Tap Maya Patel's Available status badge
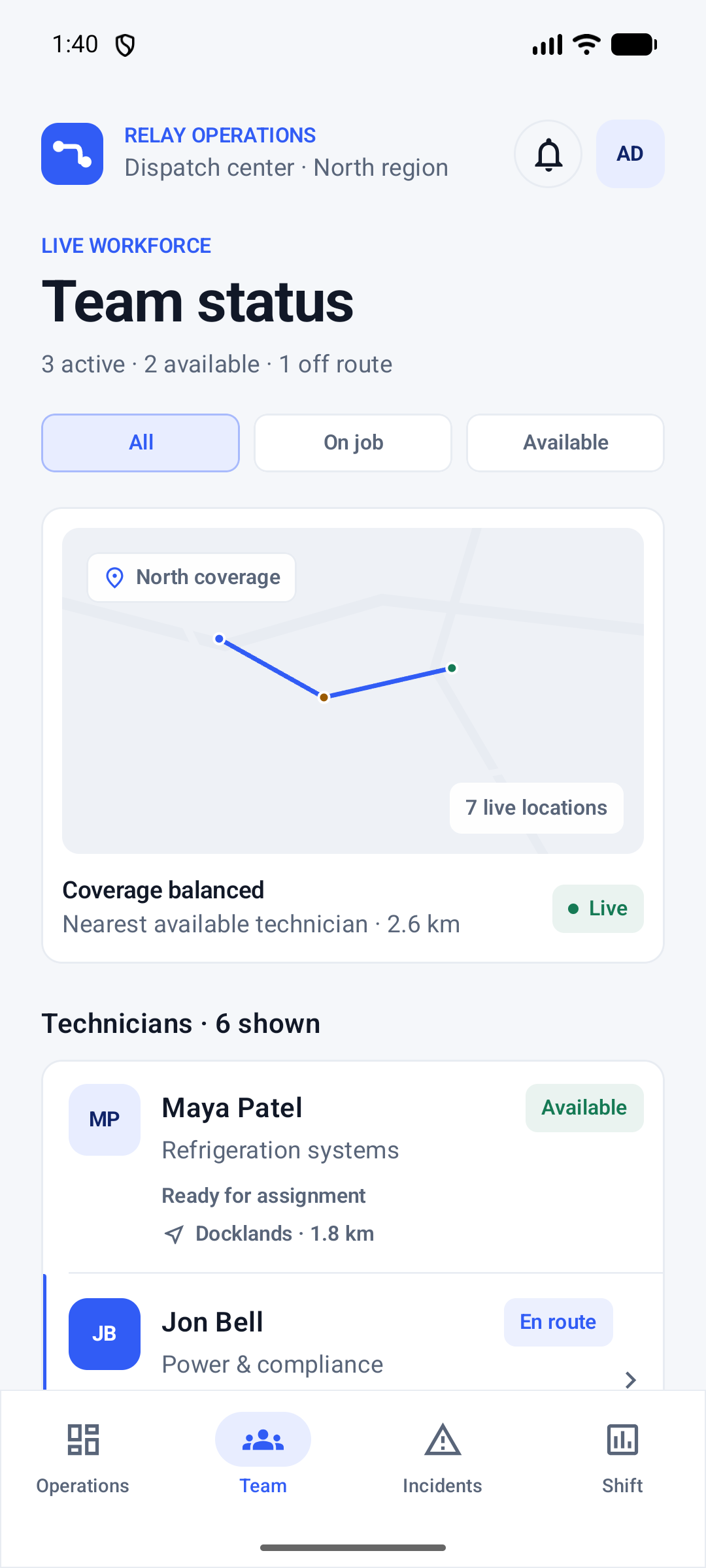The height and width of the screenshot is (1568, 706). coord(584,1108)
